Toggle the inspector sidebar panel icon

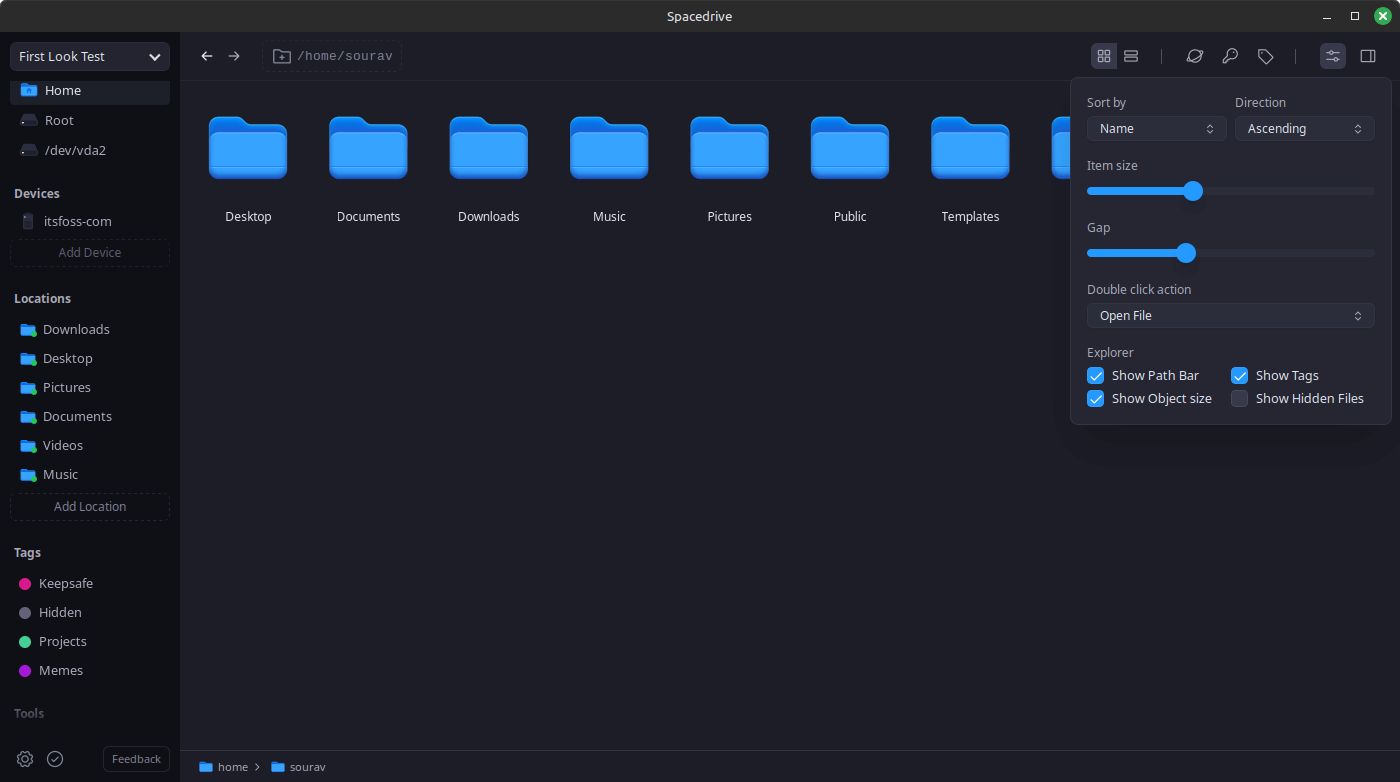(x=1368, y=56)
